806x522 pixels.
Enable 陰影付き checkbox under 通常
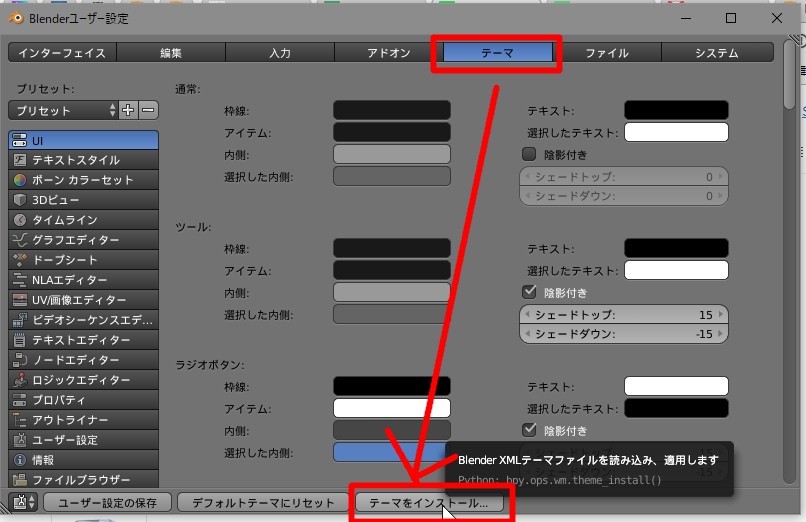tap(529, 154)
